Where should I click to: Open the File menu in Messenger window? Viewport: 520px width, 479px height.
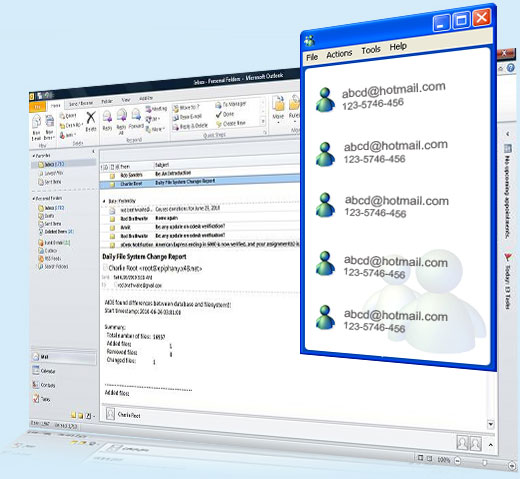tap(312, 57)
